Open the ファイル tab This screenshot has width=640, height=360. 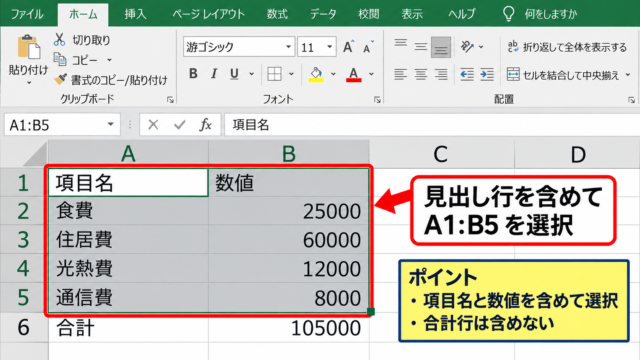(27, 14)
